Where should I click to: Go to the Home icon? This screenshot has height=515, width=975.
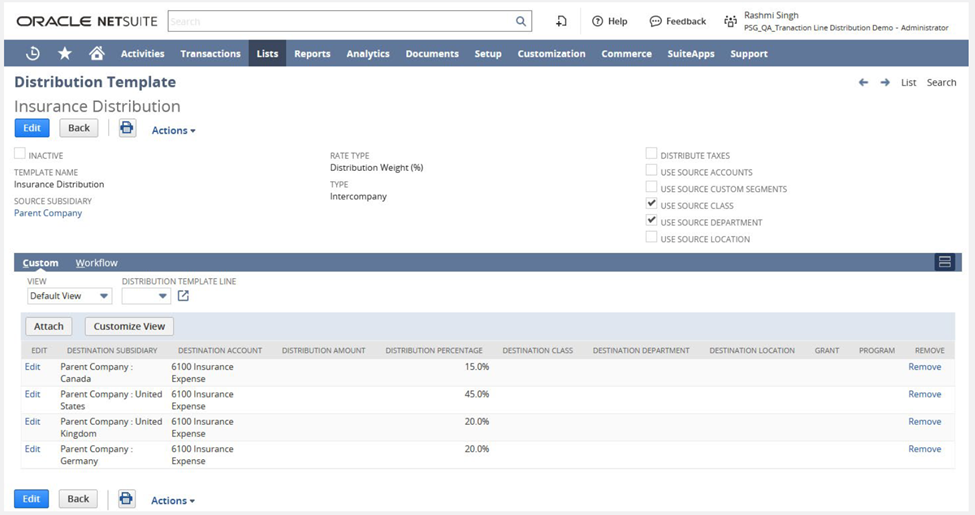tap(96, 54)
